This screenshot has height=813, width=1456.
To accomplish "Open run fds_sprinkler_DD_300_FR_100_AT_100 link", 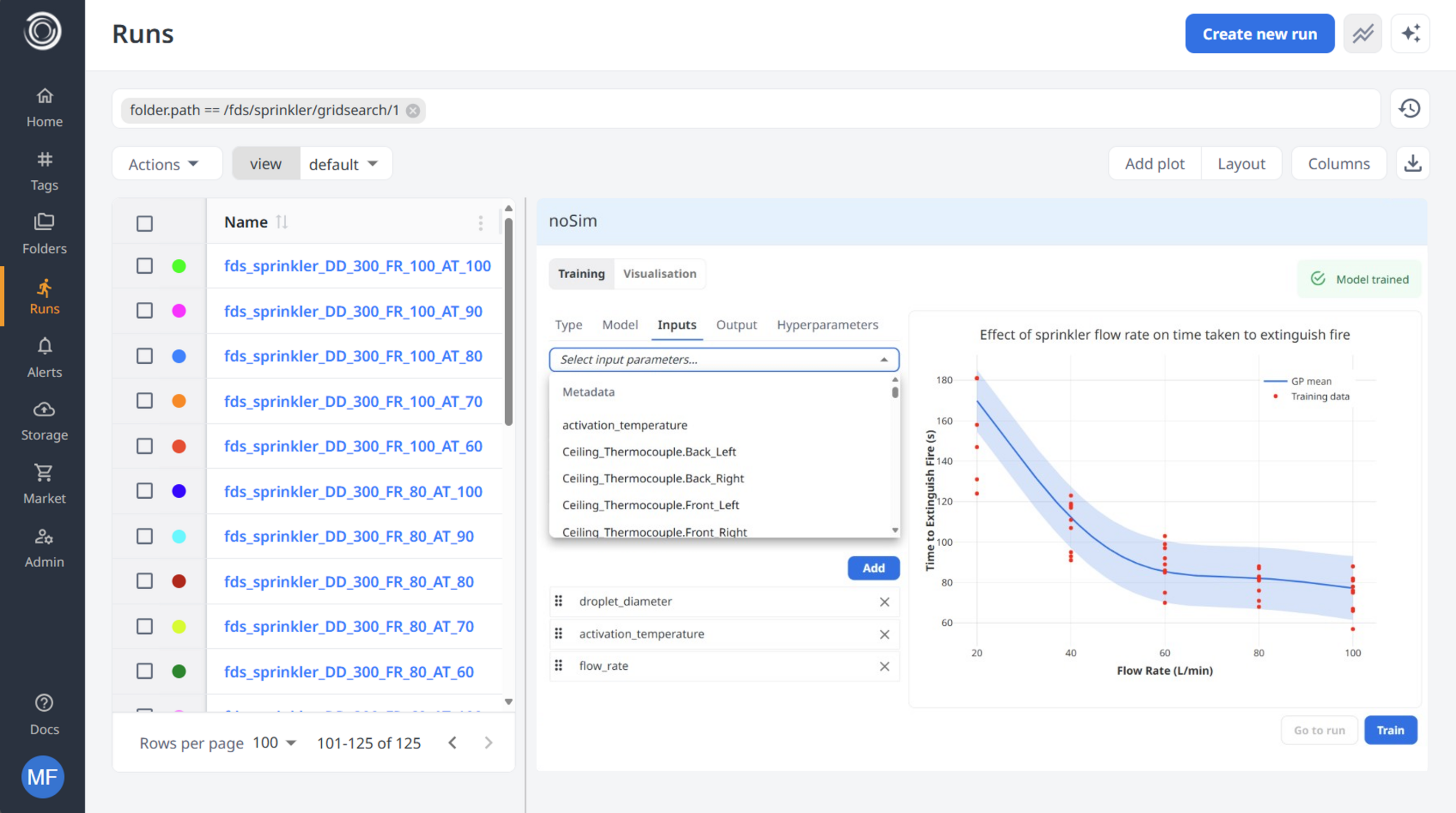I will click(x=357, y=266).
